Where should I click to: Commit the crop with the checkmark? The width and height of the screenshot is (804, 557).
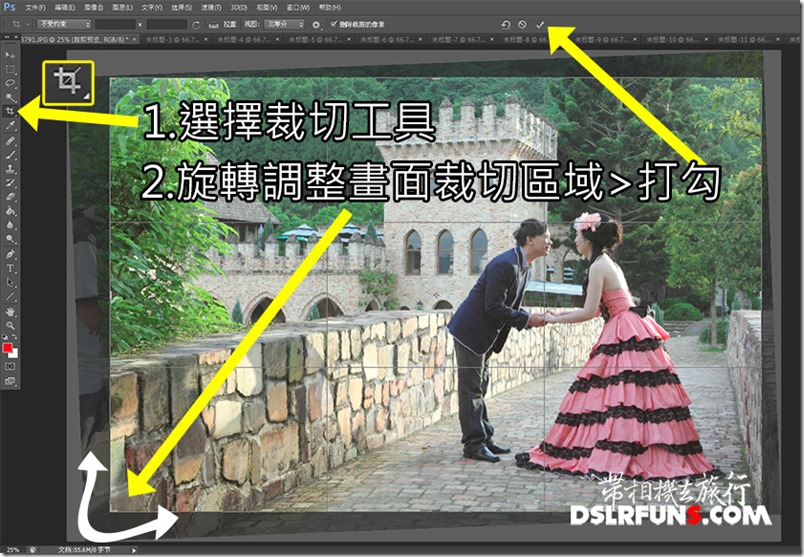pyautogui.click(x=540, y=23)
